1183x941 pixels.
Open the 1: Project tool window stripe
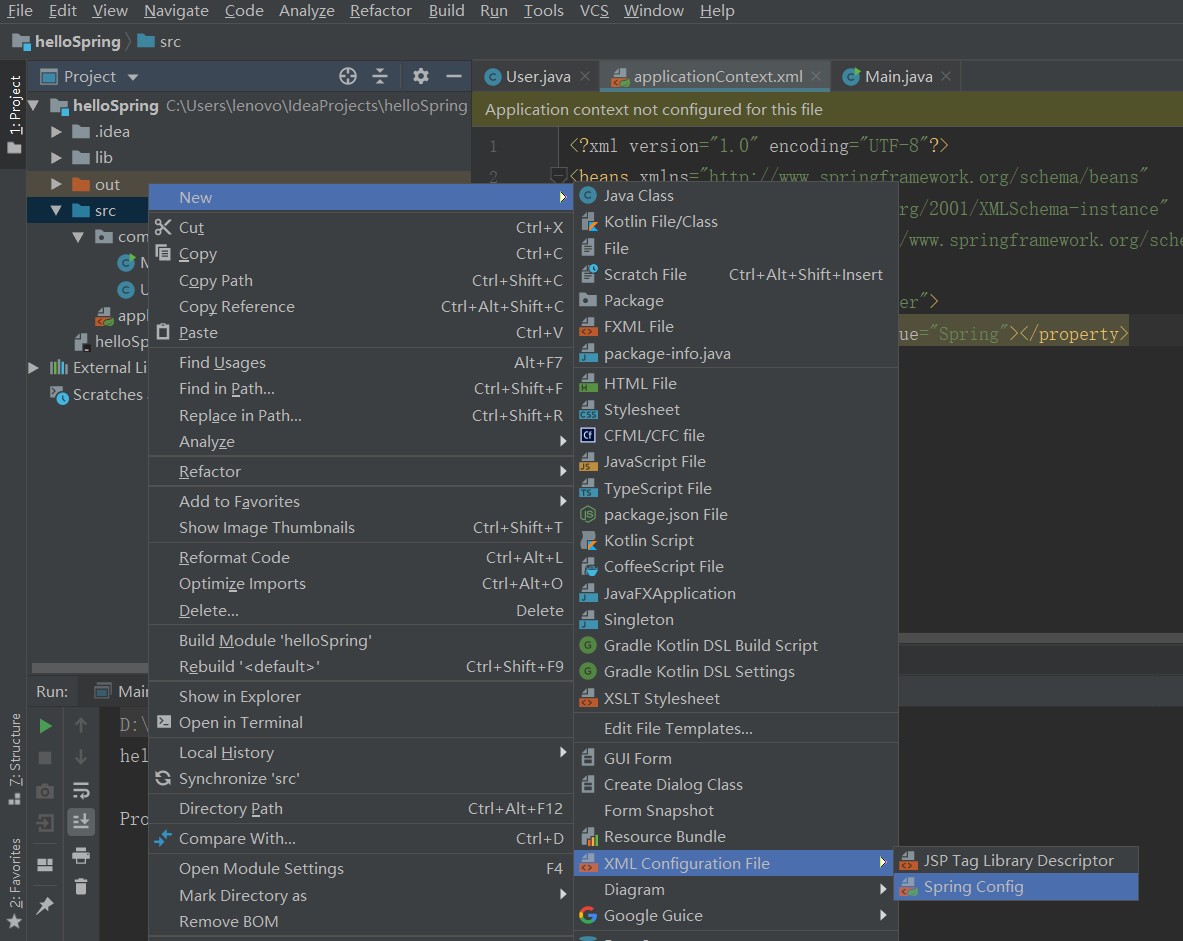14,113
